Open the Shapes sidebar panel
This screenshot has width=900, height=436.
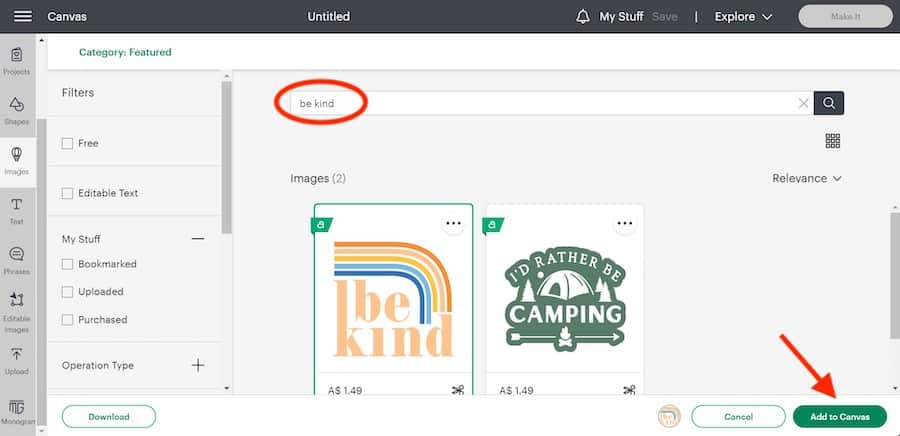coord(17,111)
